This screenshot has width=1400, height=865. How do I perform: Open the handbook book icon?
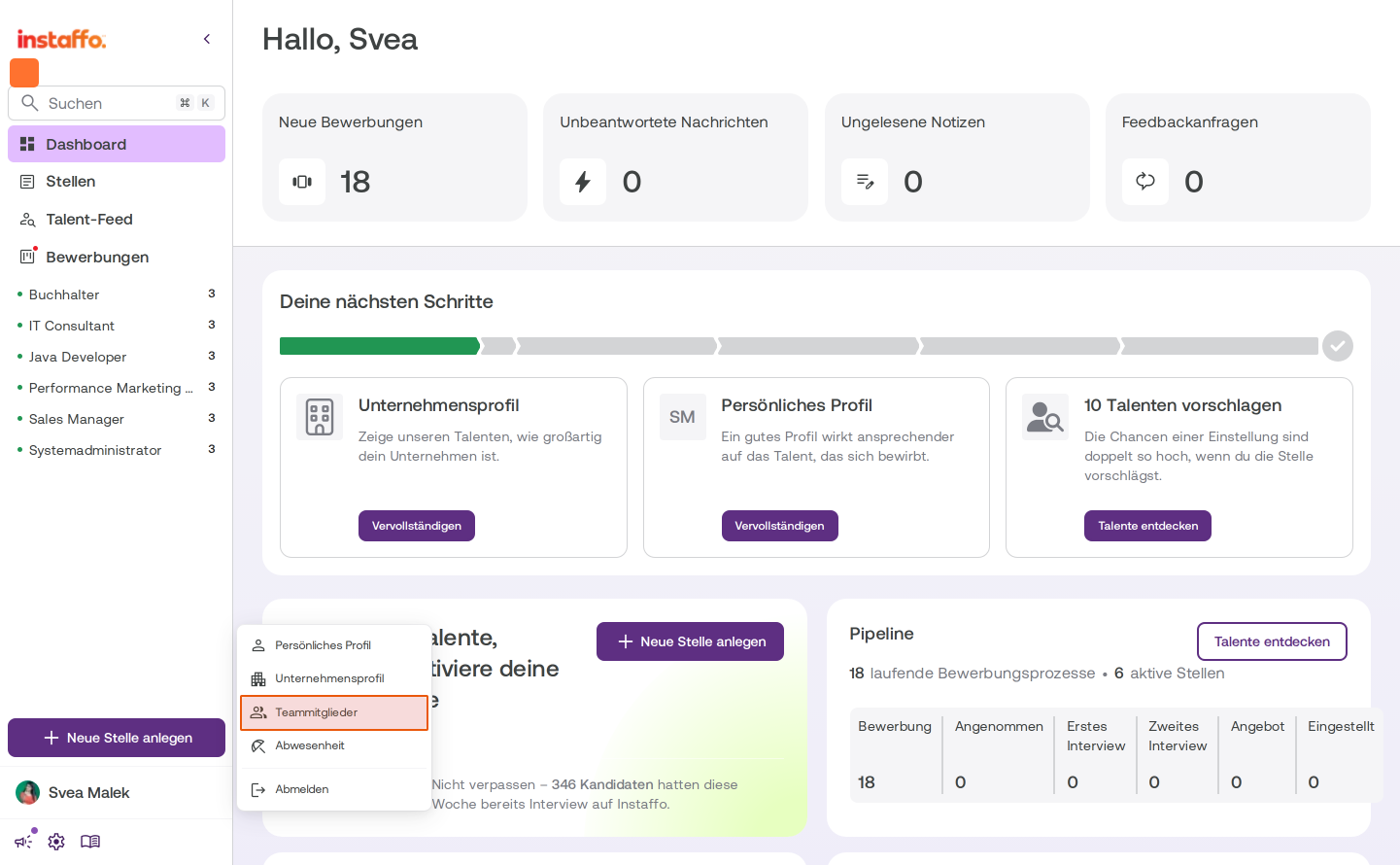90,842
